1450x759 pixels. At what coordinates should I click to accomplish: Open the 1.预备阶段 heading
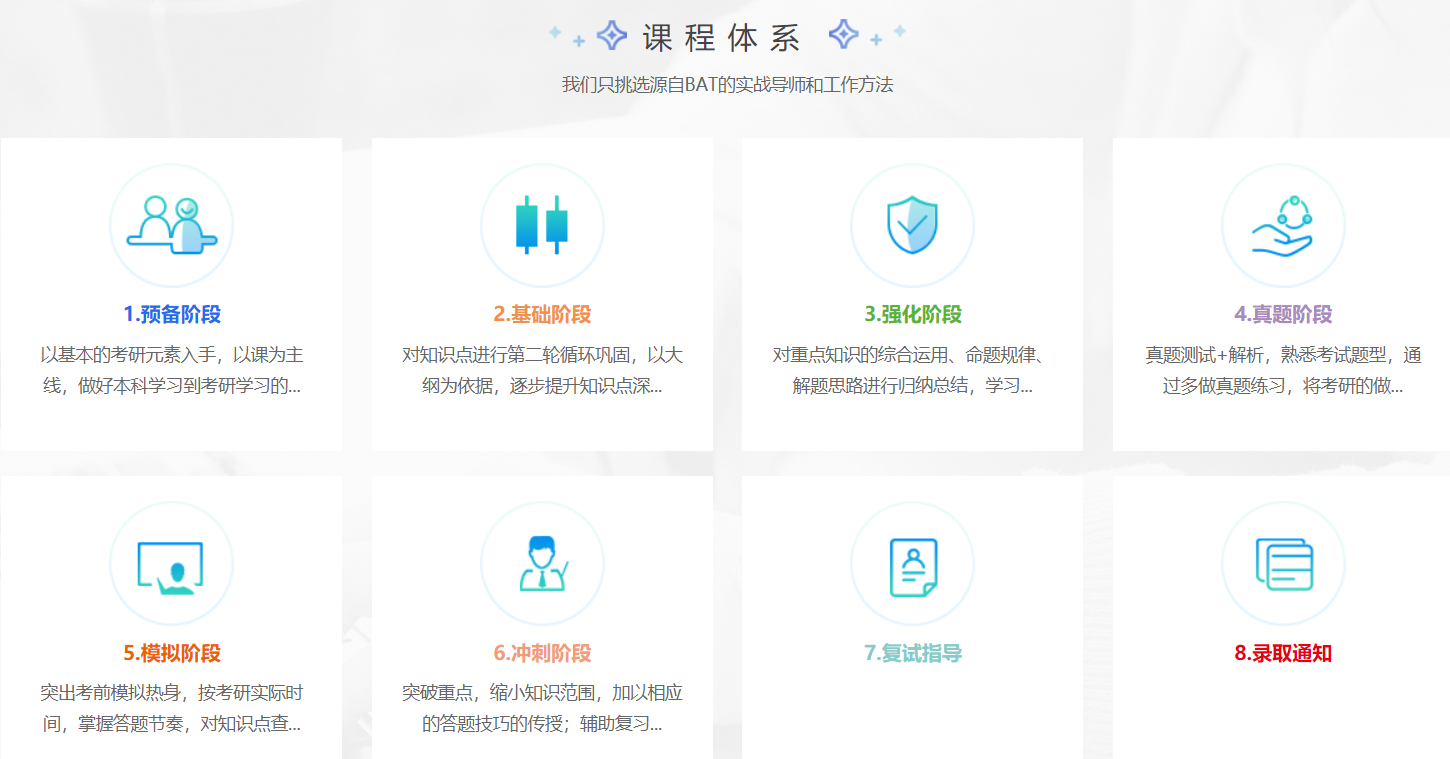[x=172, y=314]
